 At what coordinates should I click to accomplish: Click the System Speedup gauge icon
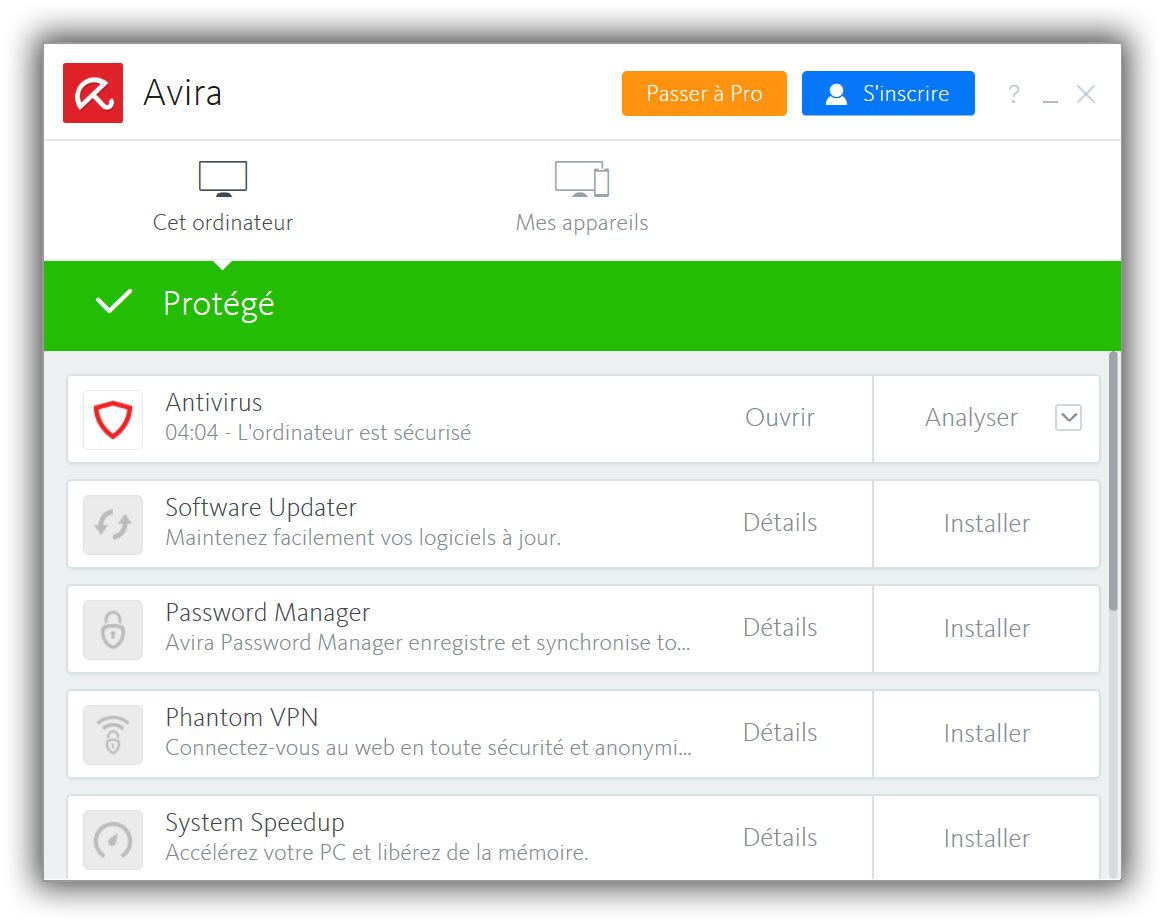(x=113, y=839)
